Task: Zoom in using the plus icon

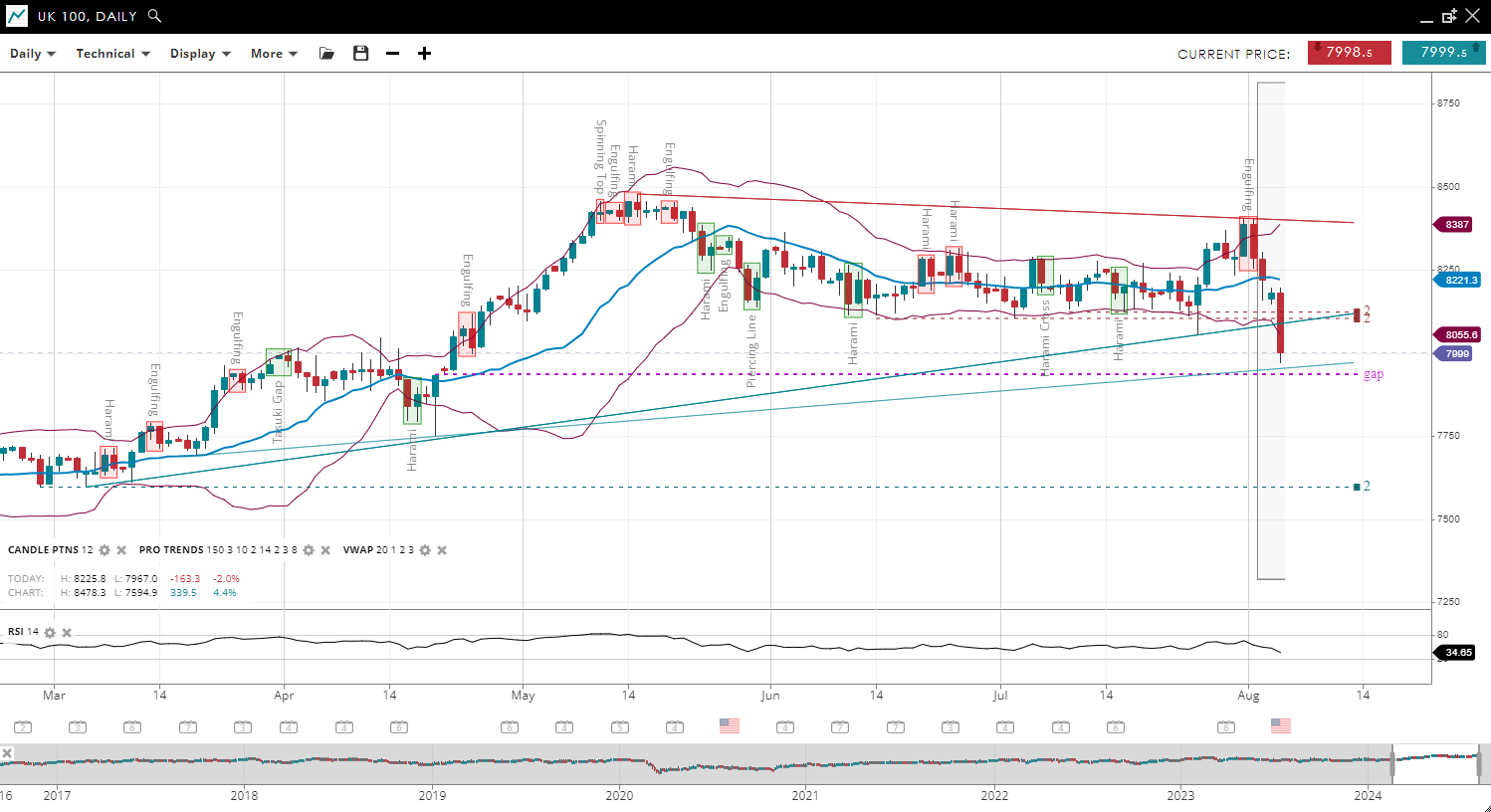Action: coord(424,54)
